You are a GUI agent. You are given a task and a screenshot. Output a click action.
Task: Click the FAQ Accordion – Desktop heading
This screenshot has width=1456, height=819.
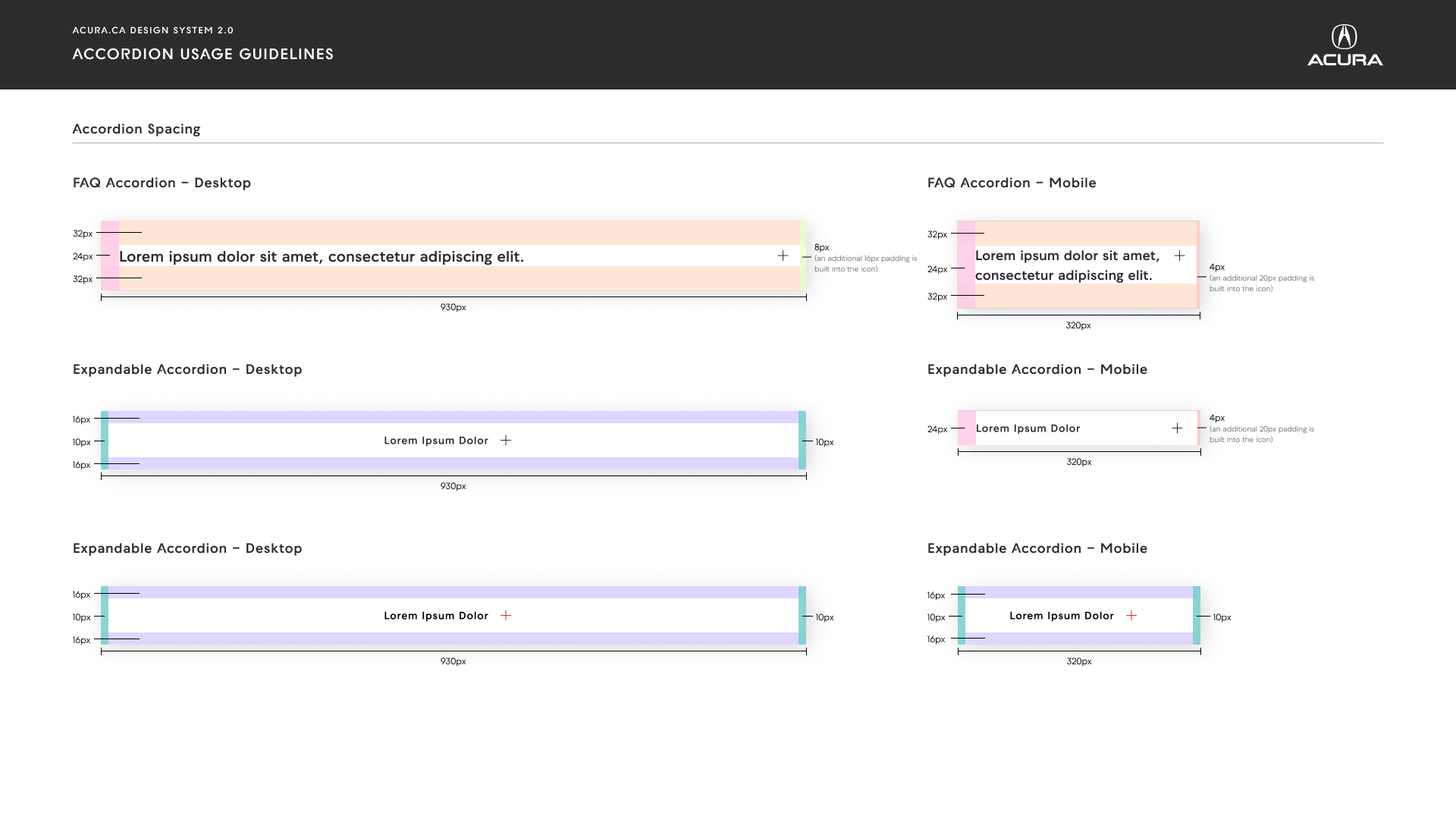click(x=162, y=183)
